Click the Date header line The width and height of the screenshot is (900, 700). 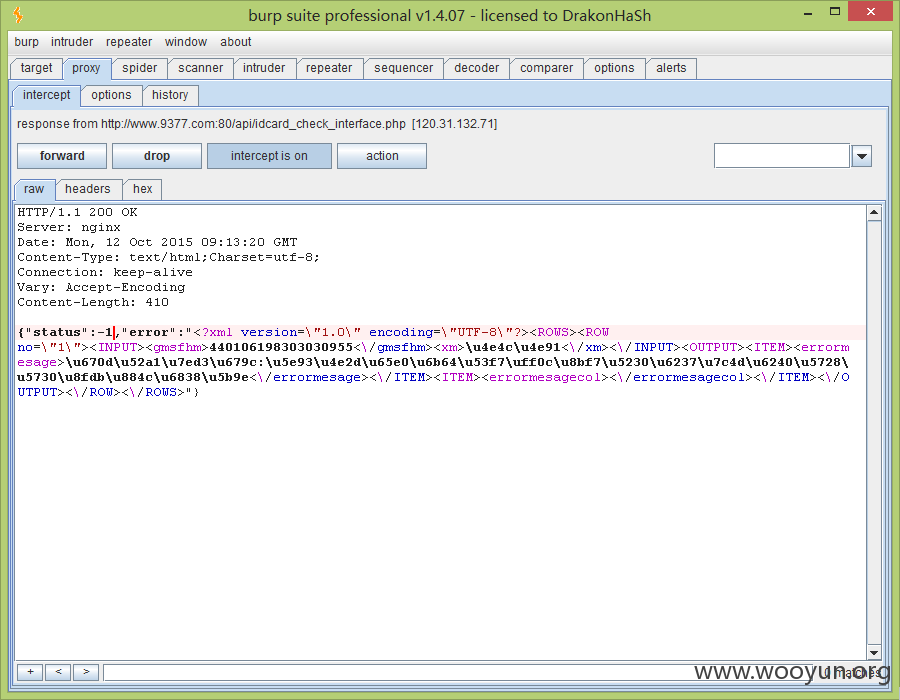157,242
